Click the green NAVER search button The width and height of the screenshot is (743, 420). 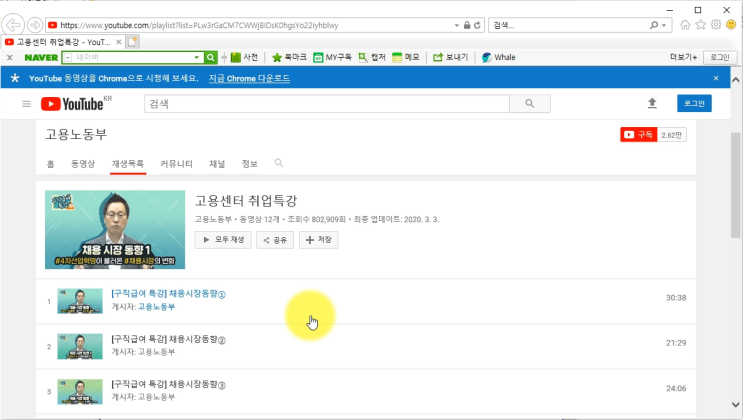[x=210, y=57]
